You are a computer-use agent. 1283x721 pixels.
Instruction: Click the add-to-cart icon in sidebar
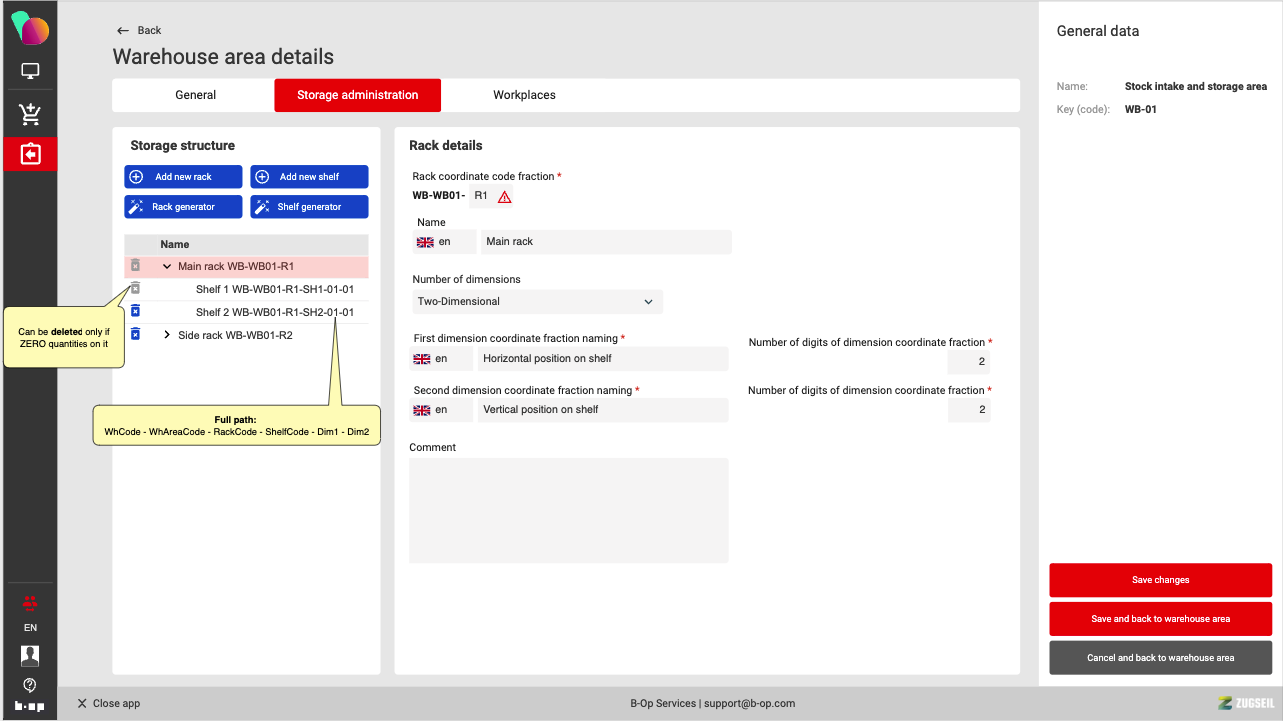(30, 114)
